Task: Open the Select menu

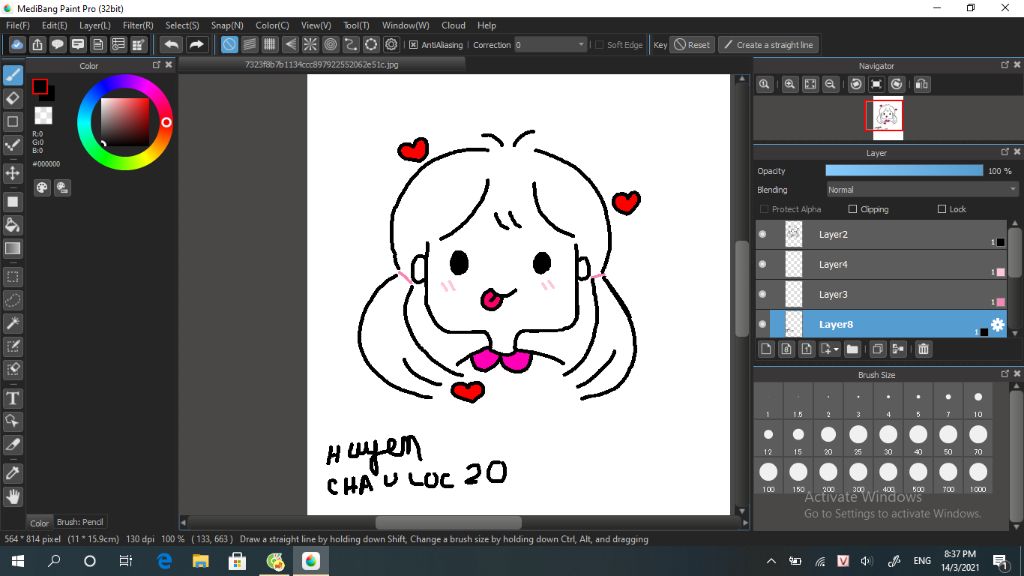Action: tap(182, 25)
